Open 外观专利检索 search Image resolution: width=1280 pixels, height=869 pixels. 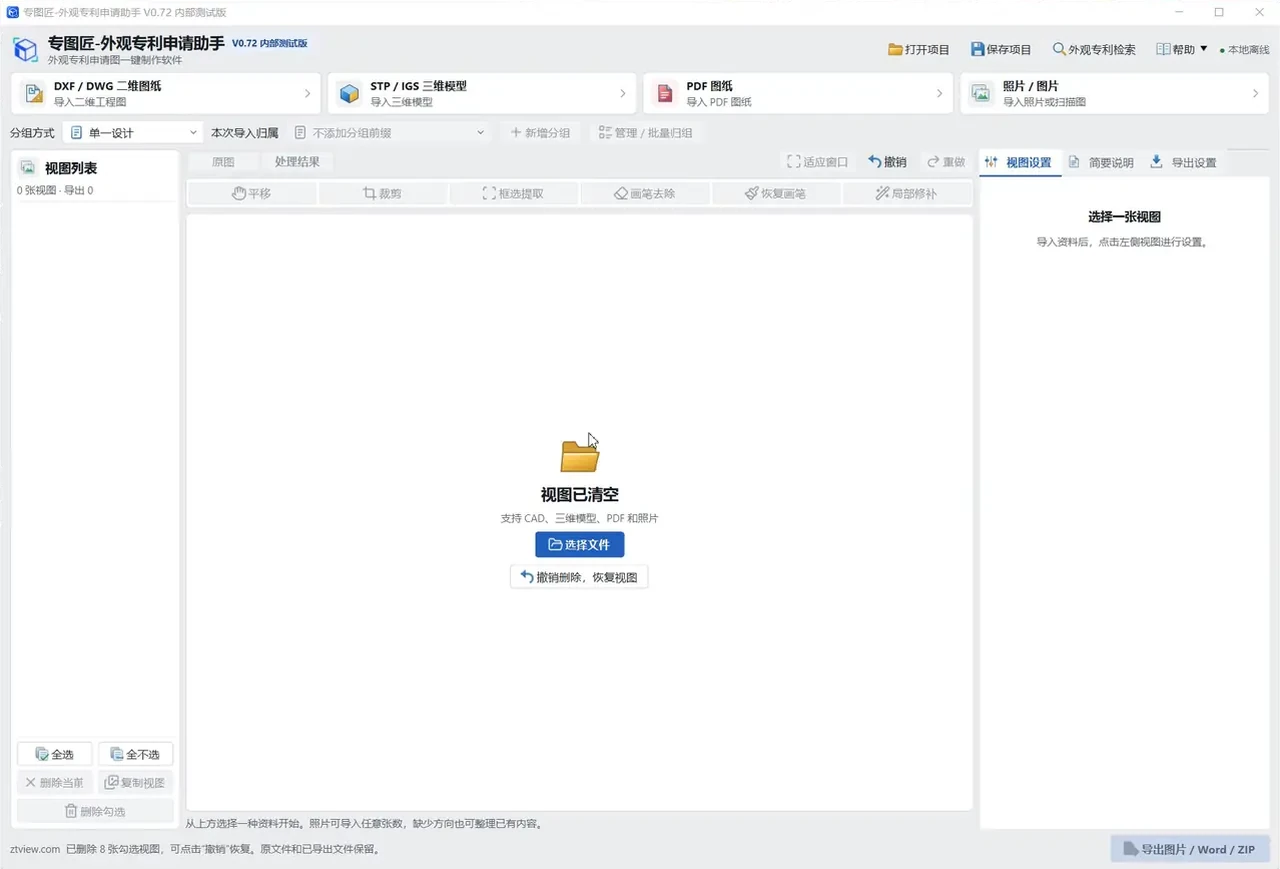click(x=1094, y=49)
